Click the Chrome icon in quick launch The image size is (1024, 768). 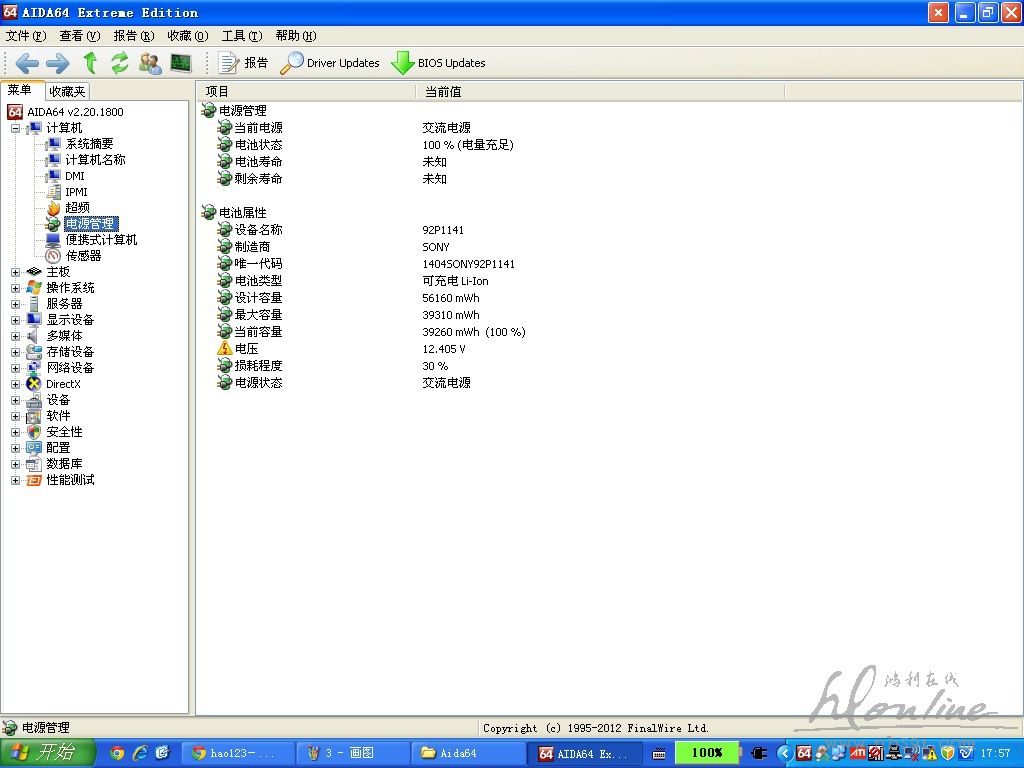point(117,753)
